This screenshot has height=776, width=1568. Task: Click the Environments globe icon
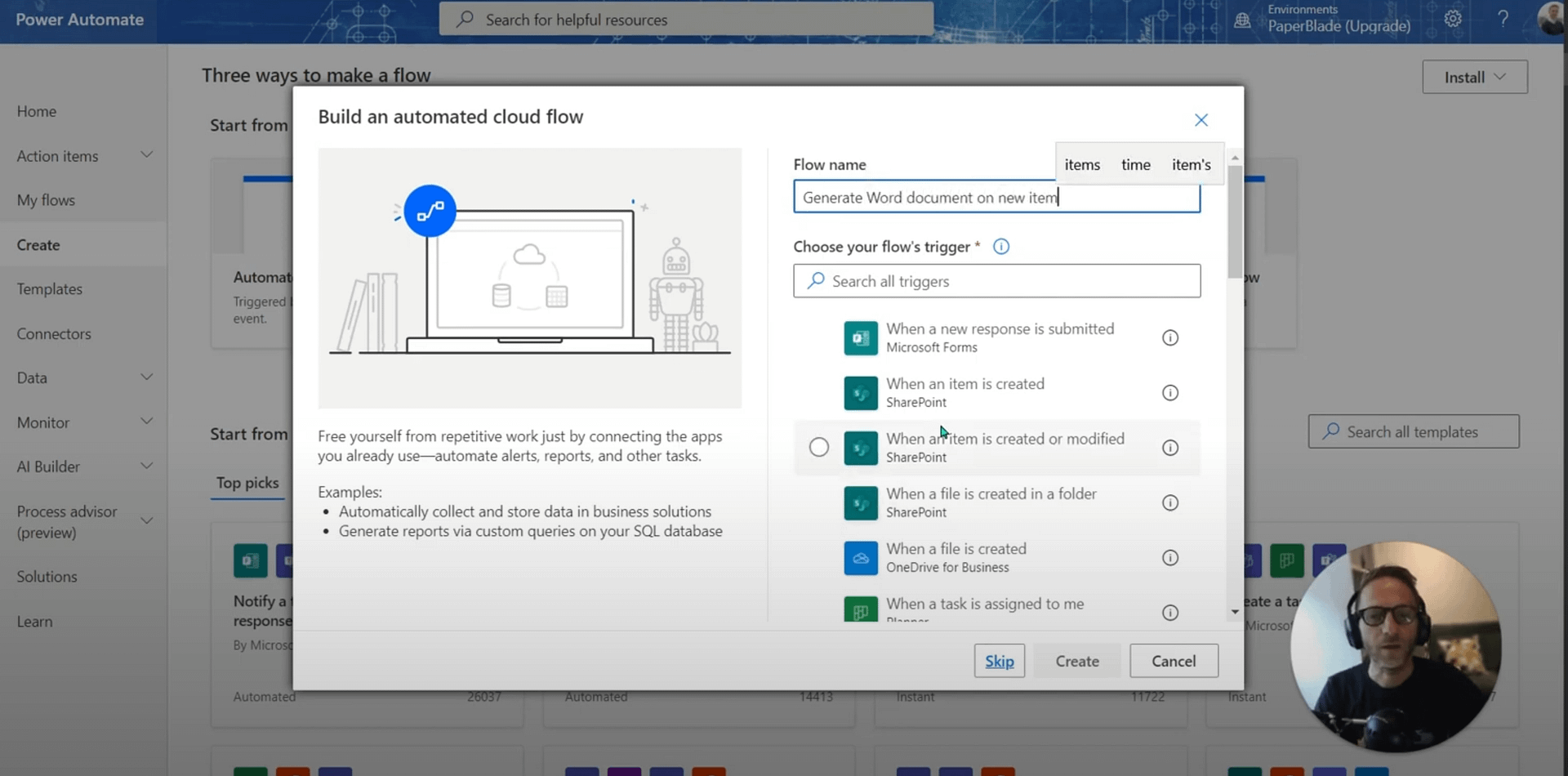[x=1242, y=20]
